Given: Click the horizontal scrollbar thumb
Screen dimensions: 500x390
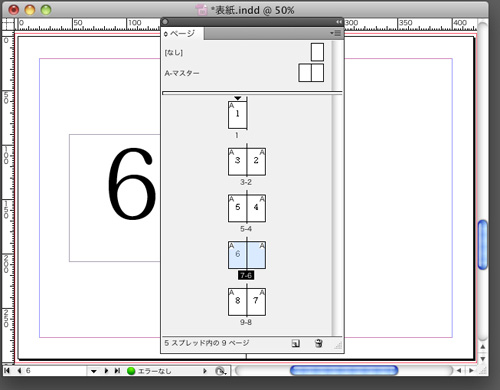Looking at the screenshot, I should click(344, 370).
